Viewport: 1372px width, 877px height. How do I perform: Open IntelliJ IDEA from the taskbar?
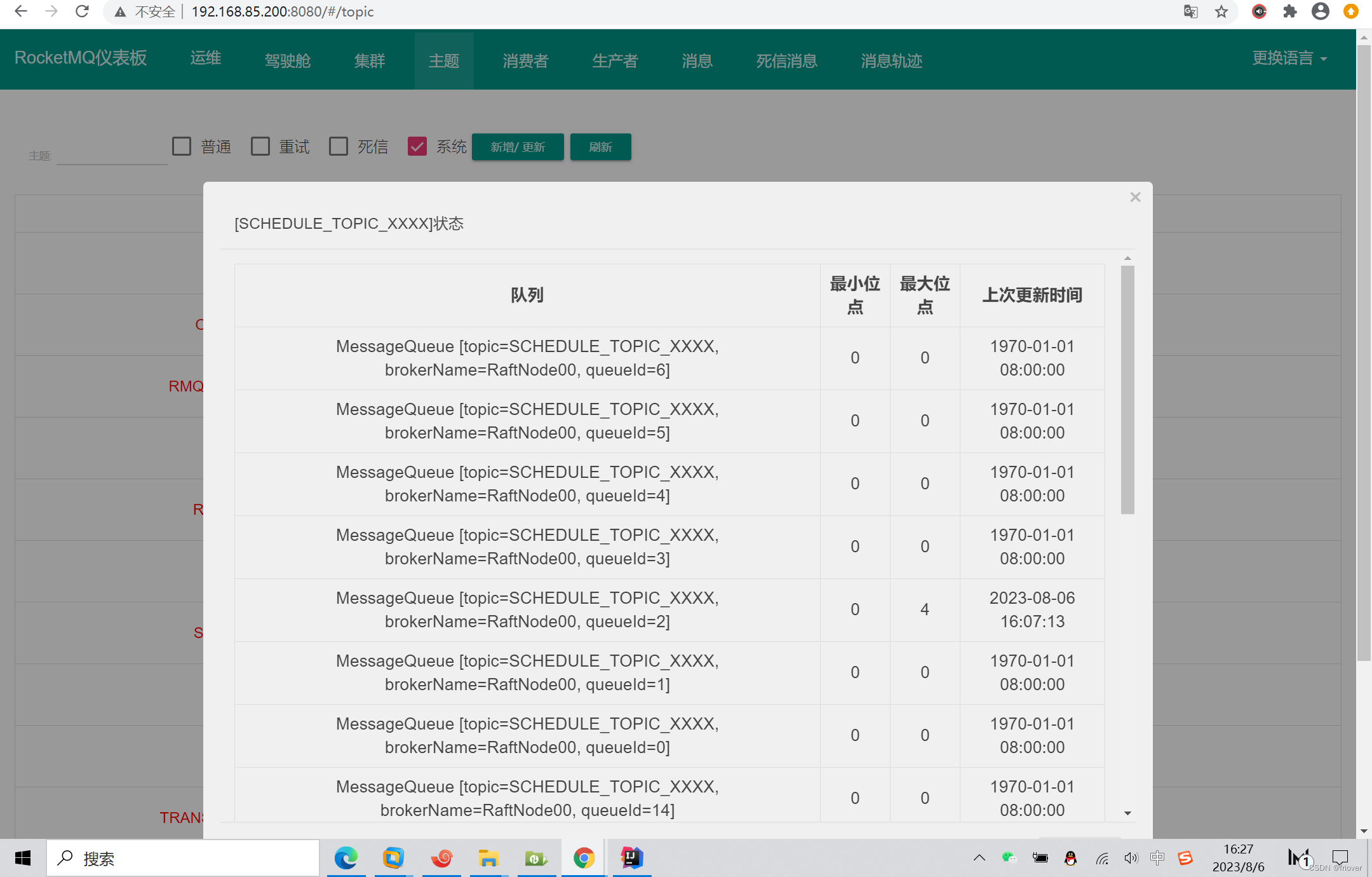tap(632, 859)
